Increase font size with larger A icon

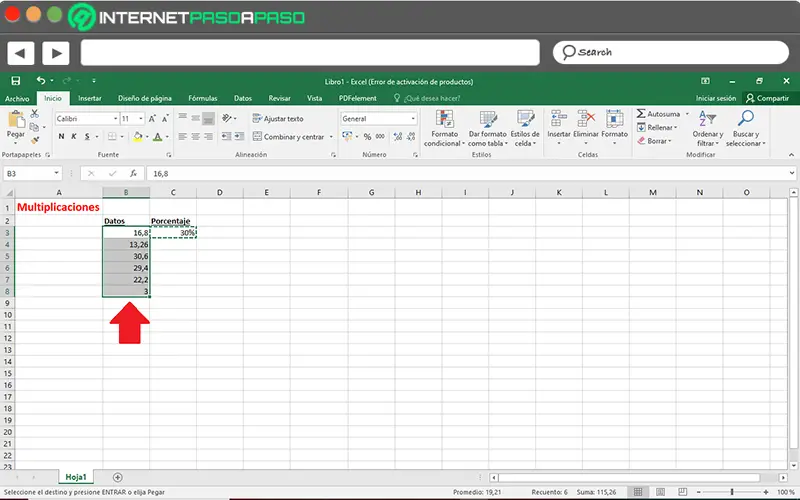[x=152, y=118]
